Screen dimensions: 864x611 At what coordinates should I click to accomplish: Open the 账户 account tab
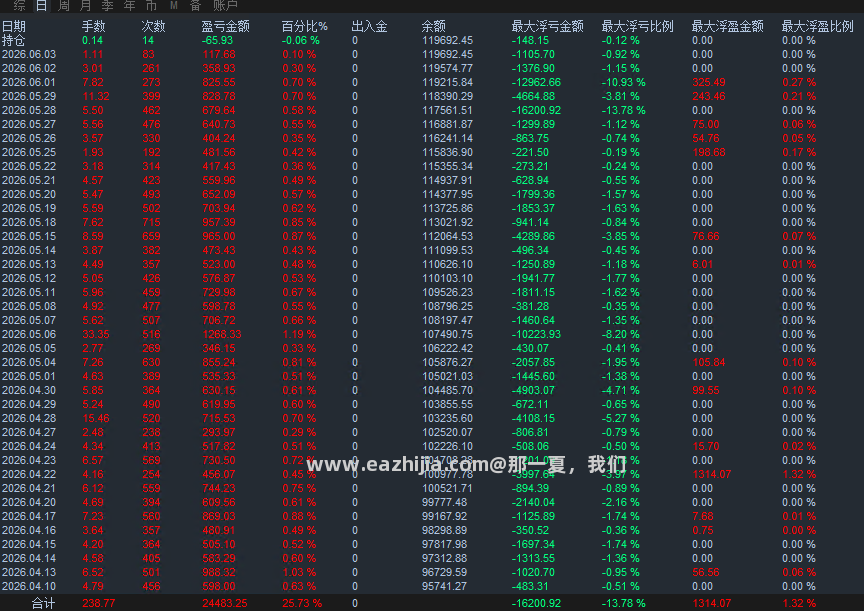point(225,6)
